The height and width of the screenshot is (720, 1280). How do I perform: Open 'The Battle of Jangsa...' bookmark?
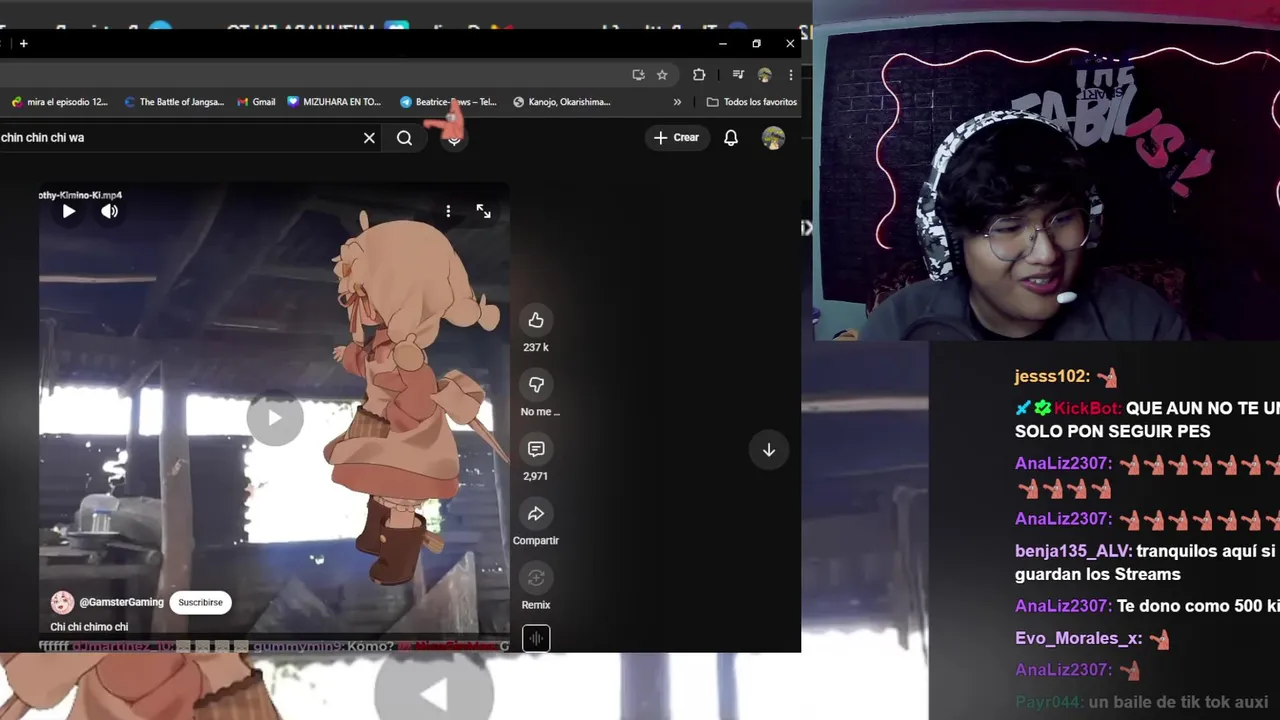[x=174, y=102]
